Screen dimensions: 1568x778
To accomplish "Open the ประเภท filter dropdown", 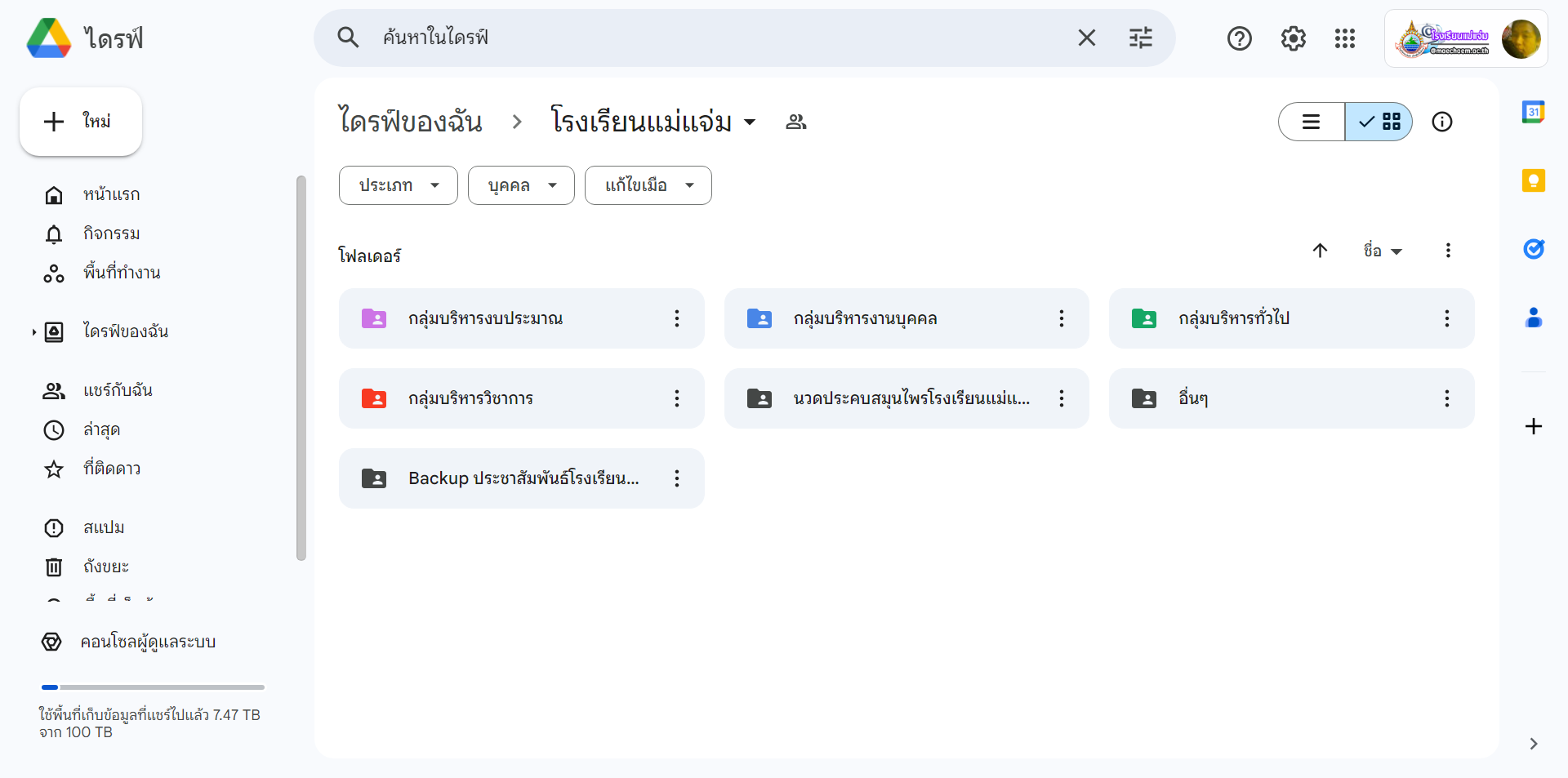I will (399, 185).
